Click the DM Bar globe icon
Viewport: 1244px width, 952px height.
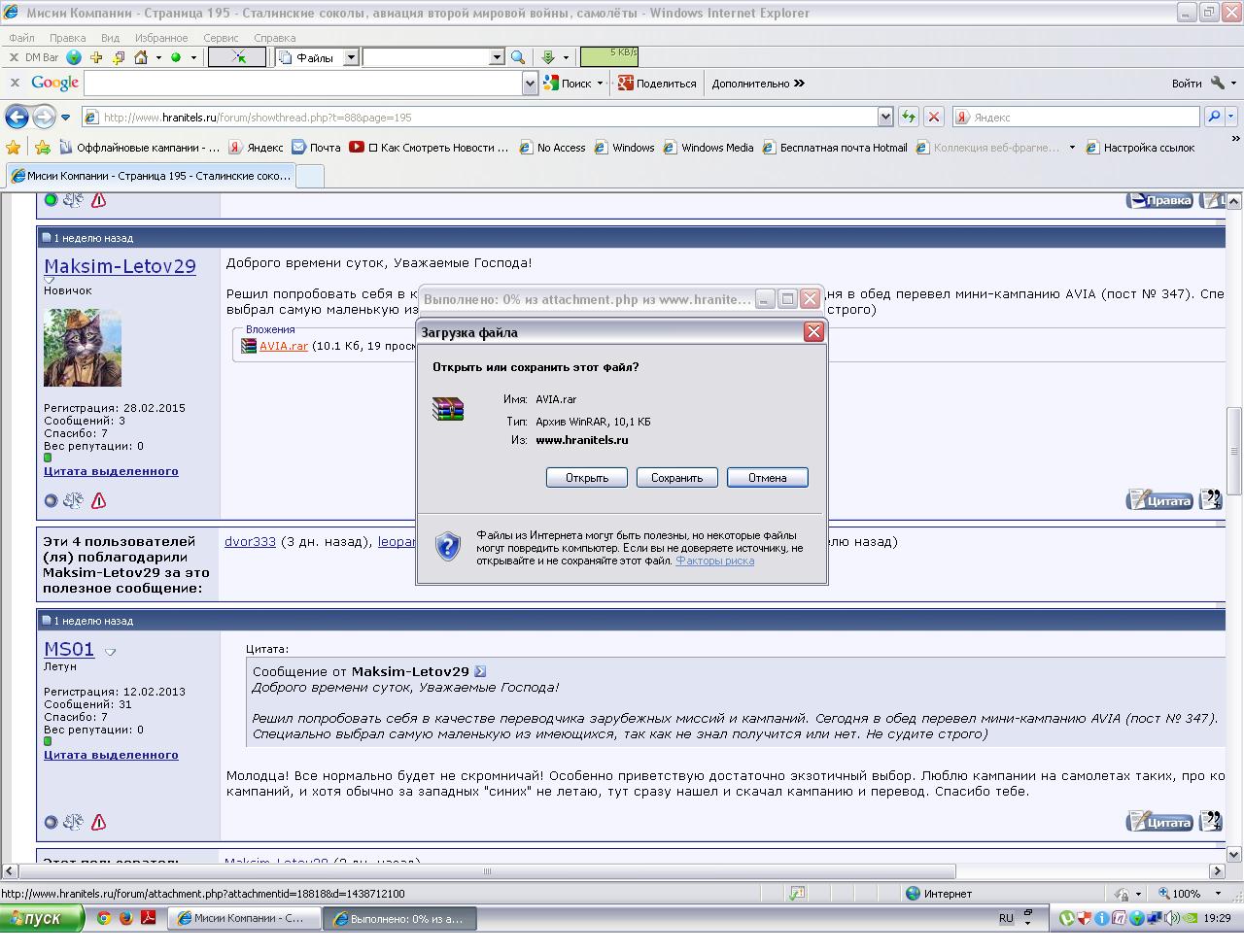(74, 57)
